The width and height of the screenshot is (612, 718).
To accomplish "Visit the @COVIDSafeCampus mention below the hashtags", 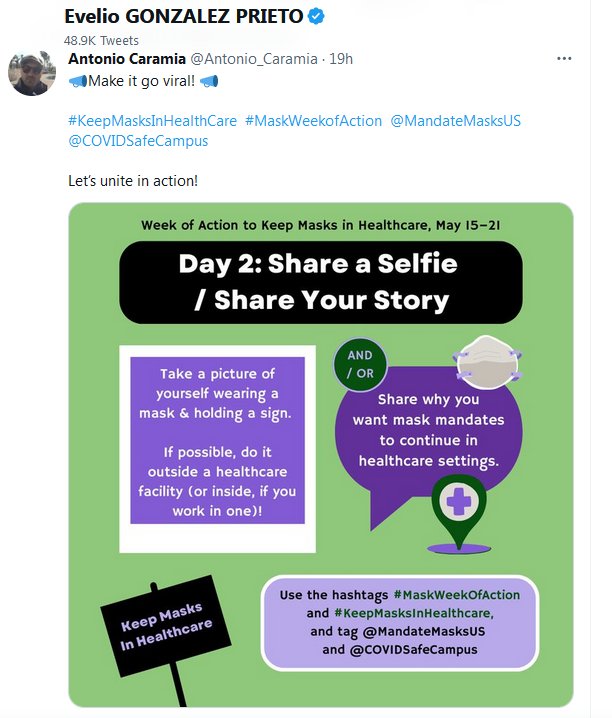I will (138, 141).
